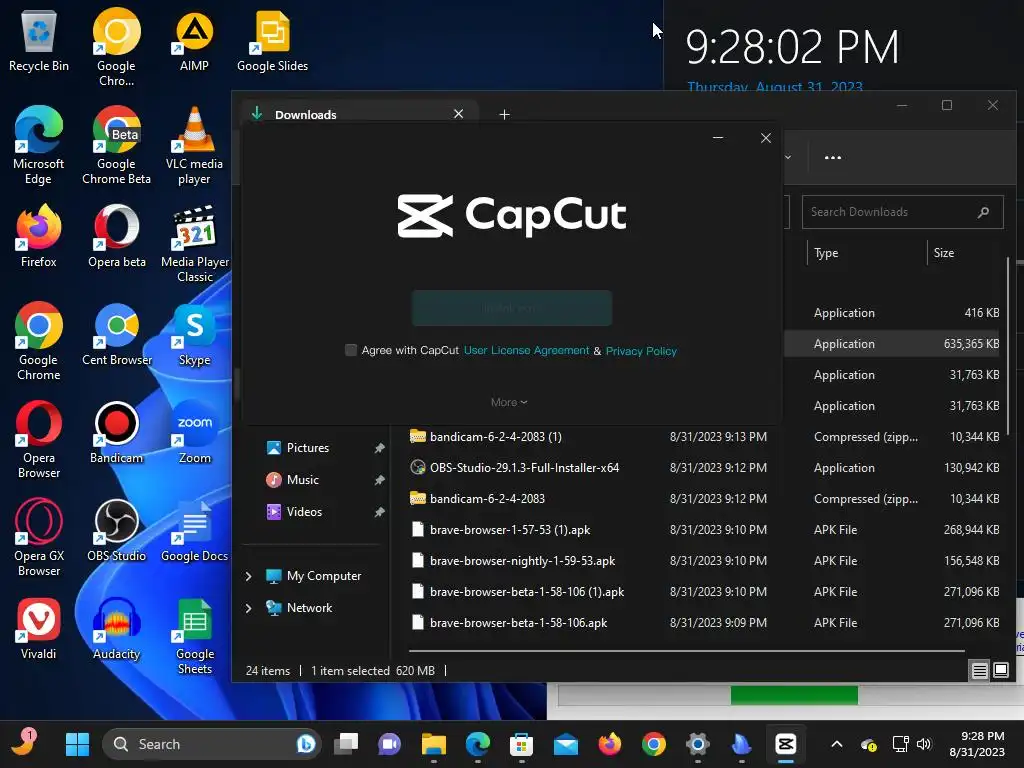Expand My Computer in navigation pane
Viewport: 1024px width, 768px height.
[248, 576]
